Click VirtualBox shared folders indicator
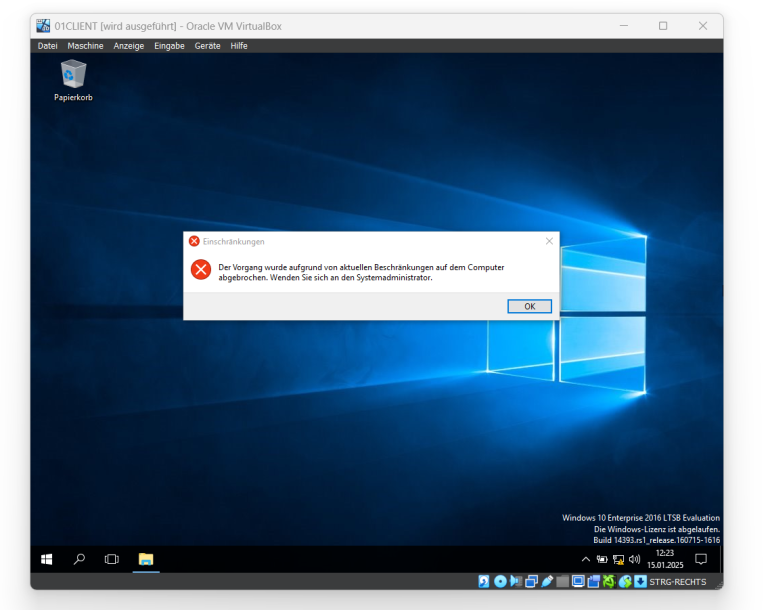 (x=563, y=582)
